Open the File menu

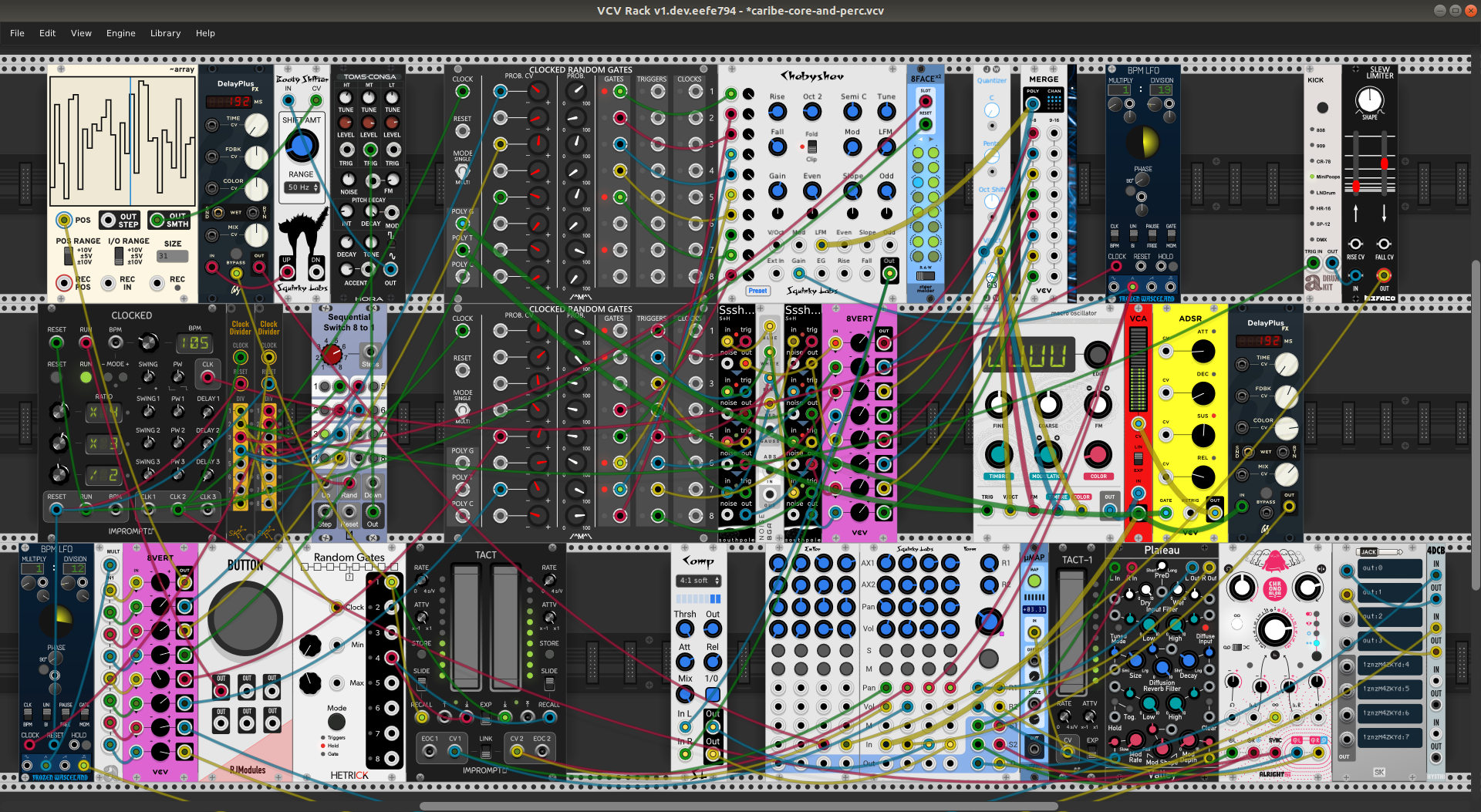[x=17, y=33]
